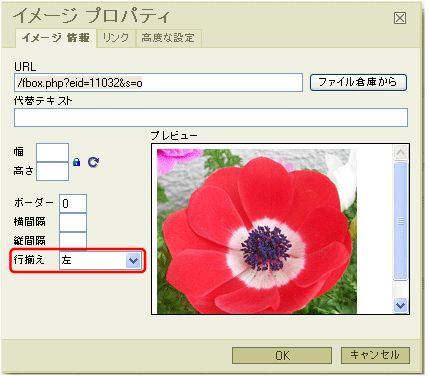Click the 幅 width input field
The height and width of the screenshot is (379, 429).
point(52,153)
